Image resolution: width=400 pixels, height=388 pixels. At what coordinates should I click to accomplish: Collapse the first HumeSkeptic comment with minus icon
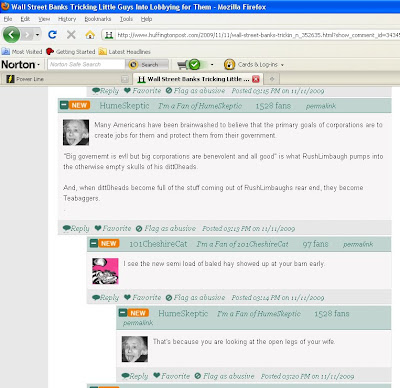[x=64, y=105]
